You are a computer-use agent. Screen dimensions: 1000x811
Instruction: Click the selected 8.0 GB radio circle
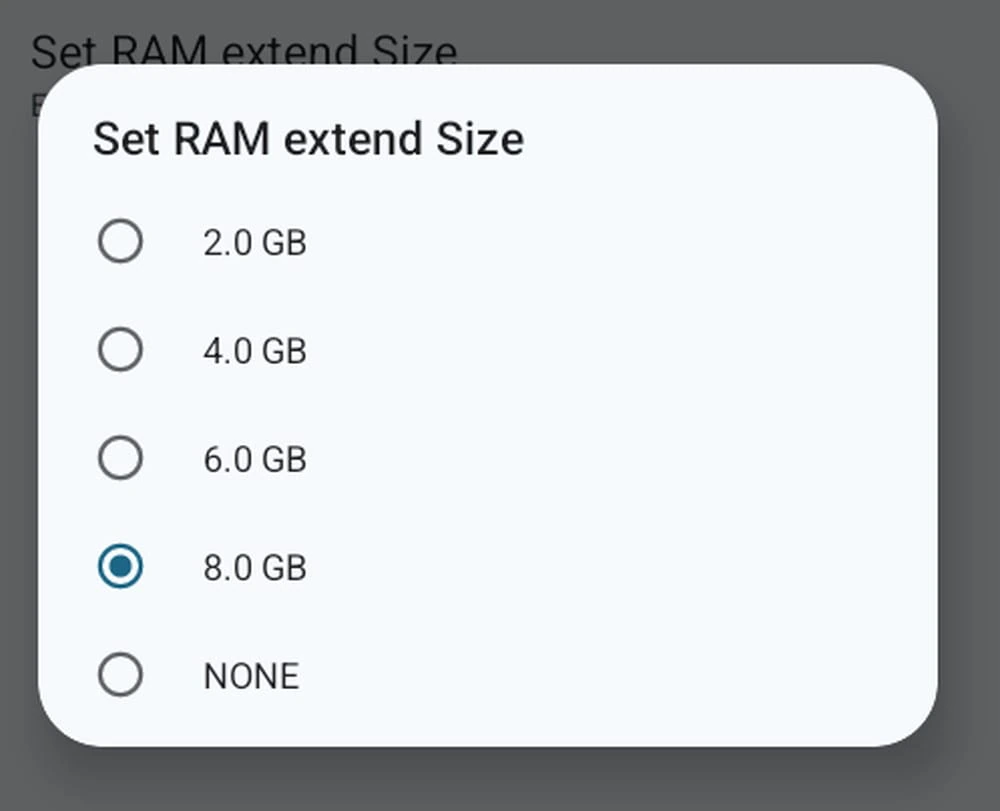pos(120,566)
